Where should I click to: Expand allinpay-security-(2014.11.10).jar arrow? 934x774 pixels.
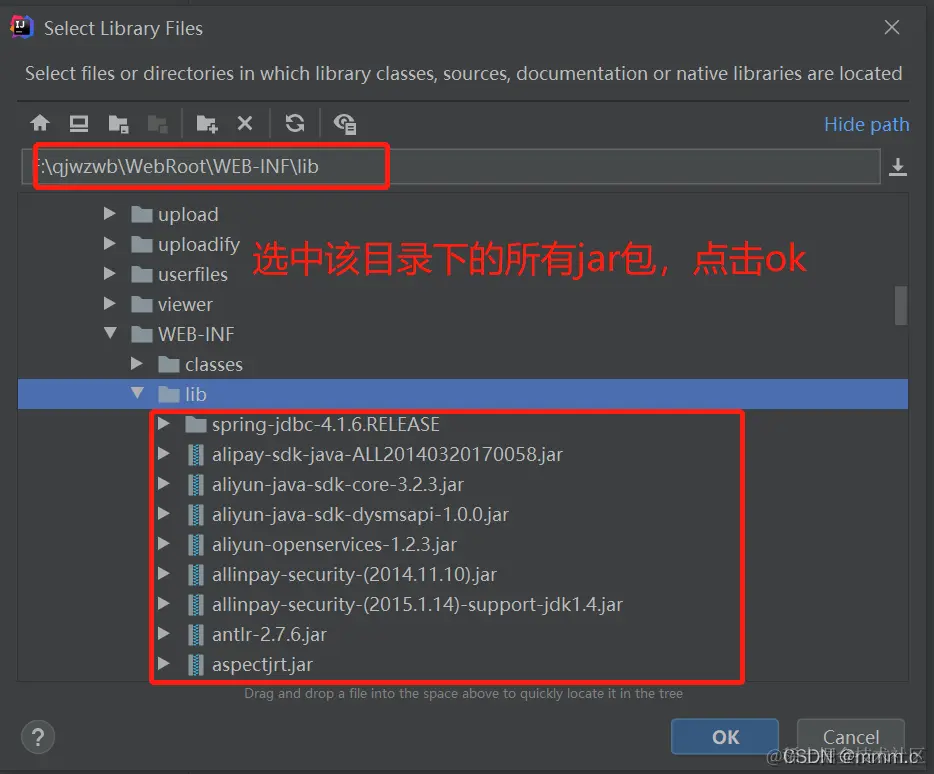[164, 574]
